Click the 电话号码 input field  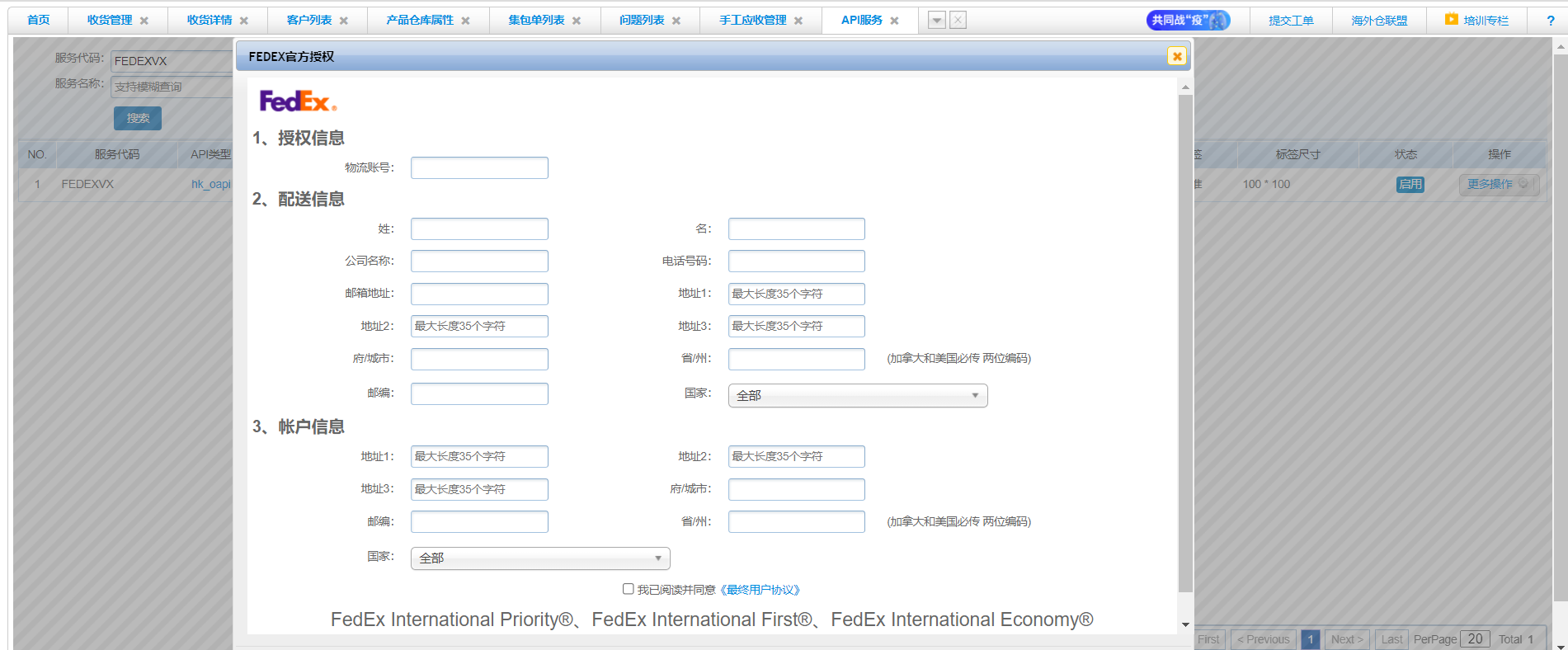click(796, 261)
